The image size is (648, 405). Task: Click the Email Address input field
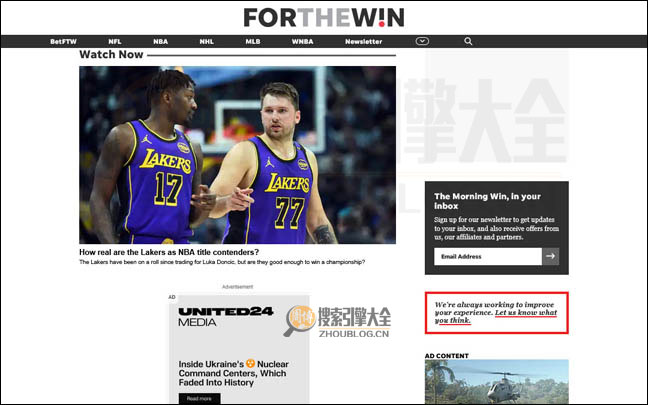pos(488,257)
